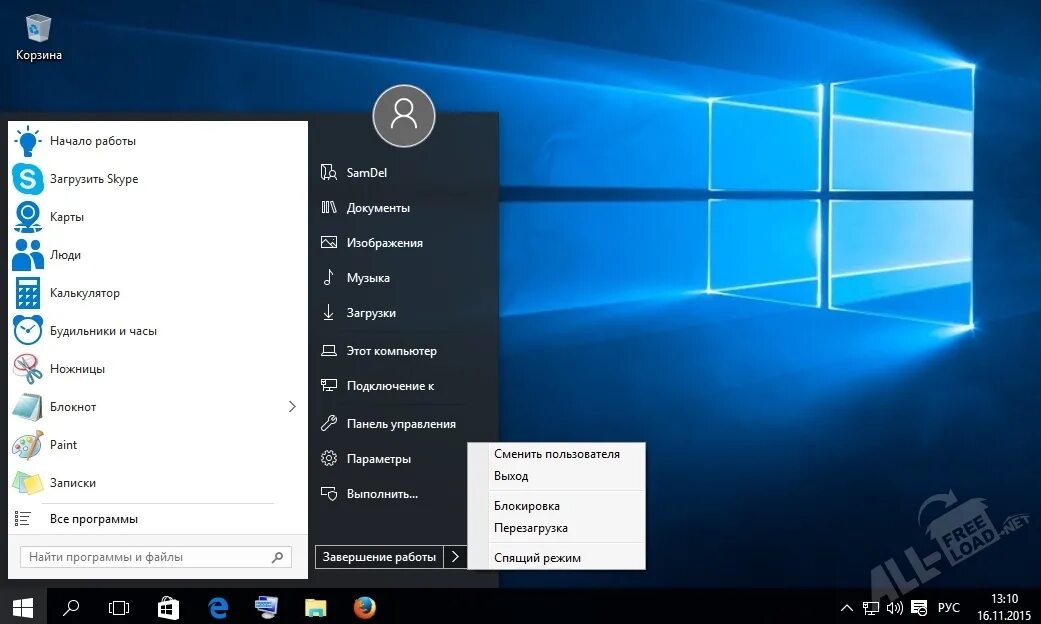The image size is (1041, 624).
Task: Expand the Блокнот jump list chevron
Action: click(291, 406)
